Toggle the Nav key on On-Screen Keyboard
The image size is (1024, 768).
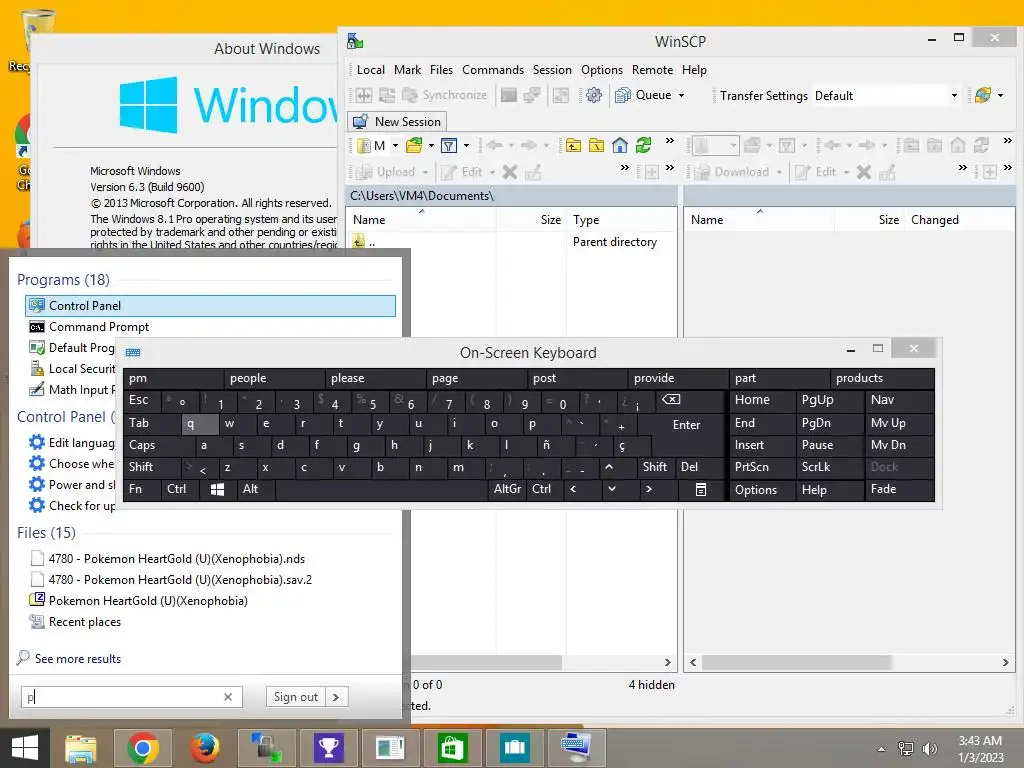[x=899, y=400]
